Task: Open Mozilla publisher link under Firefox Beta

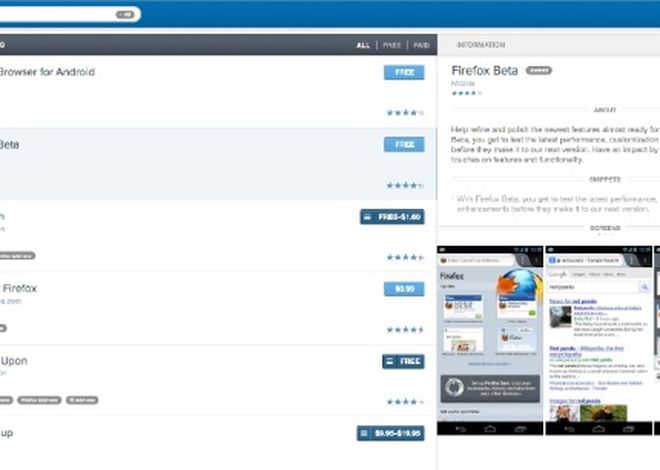Action: click(463, 84)
